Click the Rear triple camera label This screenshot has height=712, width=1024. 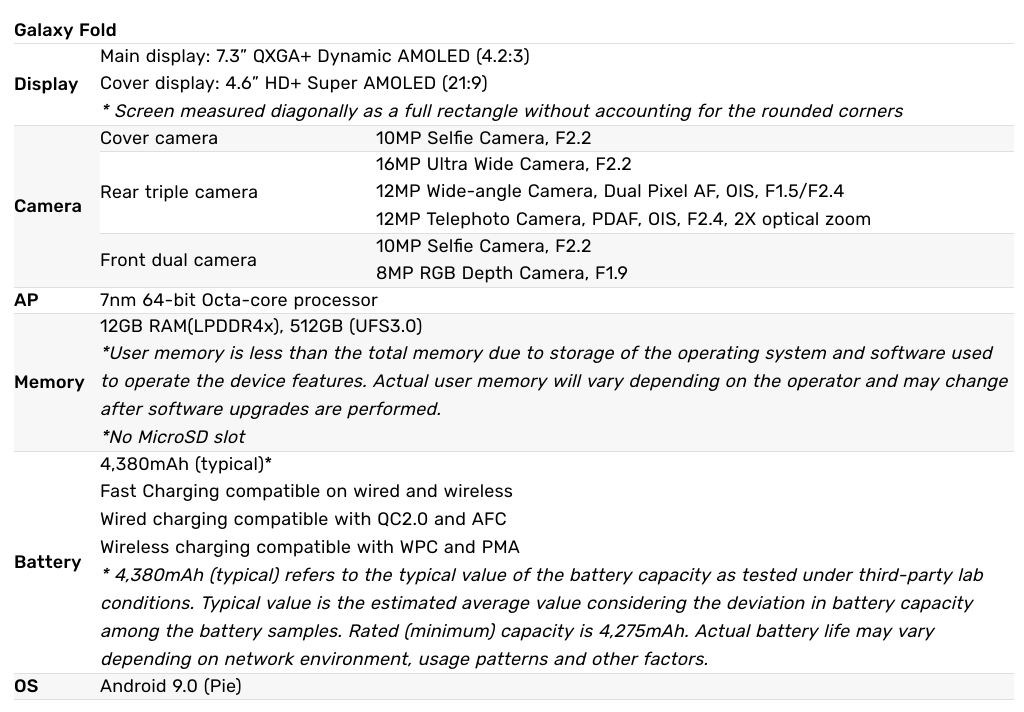tap(179, 192)
